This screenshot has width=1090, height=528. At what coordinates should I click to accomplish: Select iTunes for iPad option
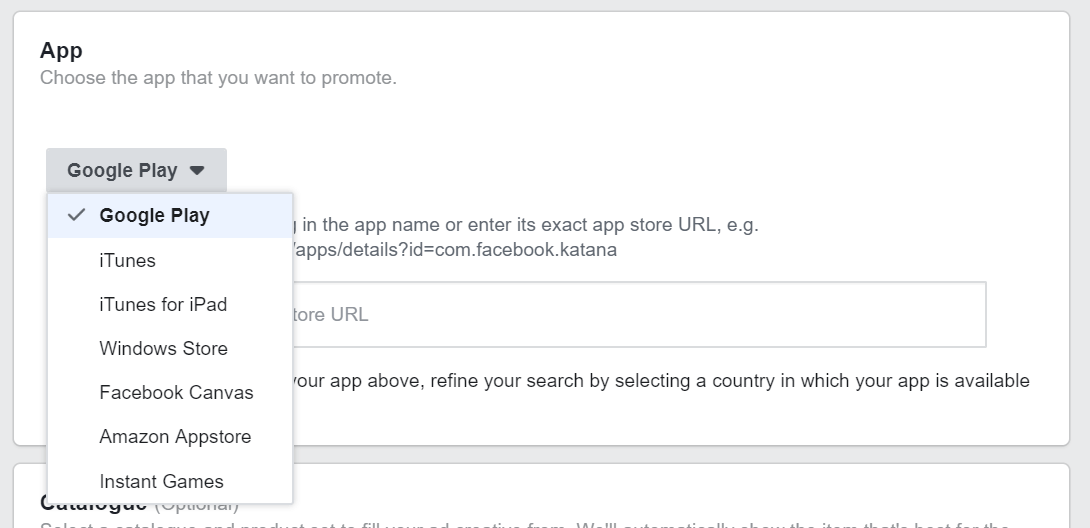163,305
